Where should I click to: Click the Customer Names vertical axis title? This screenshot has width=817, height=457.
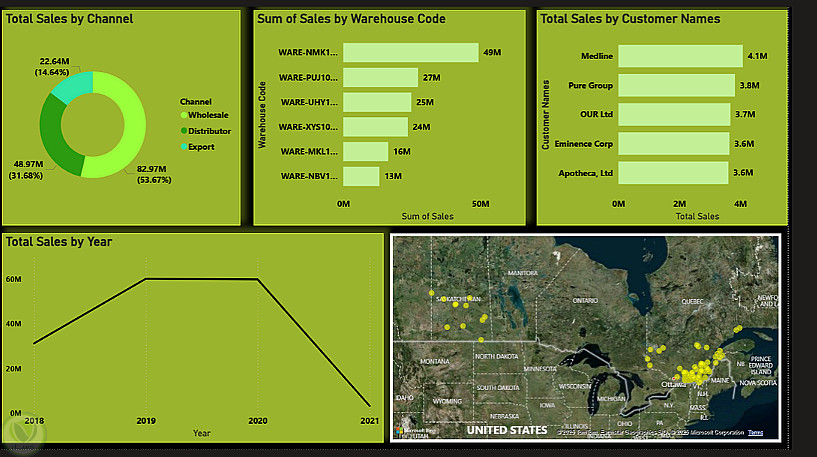click(546, 115)
